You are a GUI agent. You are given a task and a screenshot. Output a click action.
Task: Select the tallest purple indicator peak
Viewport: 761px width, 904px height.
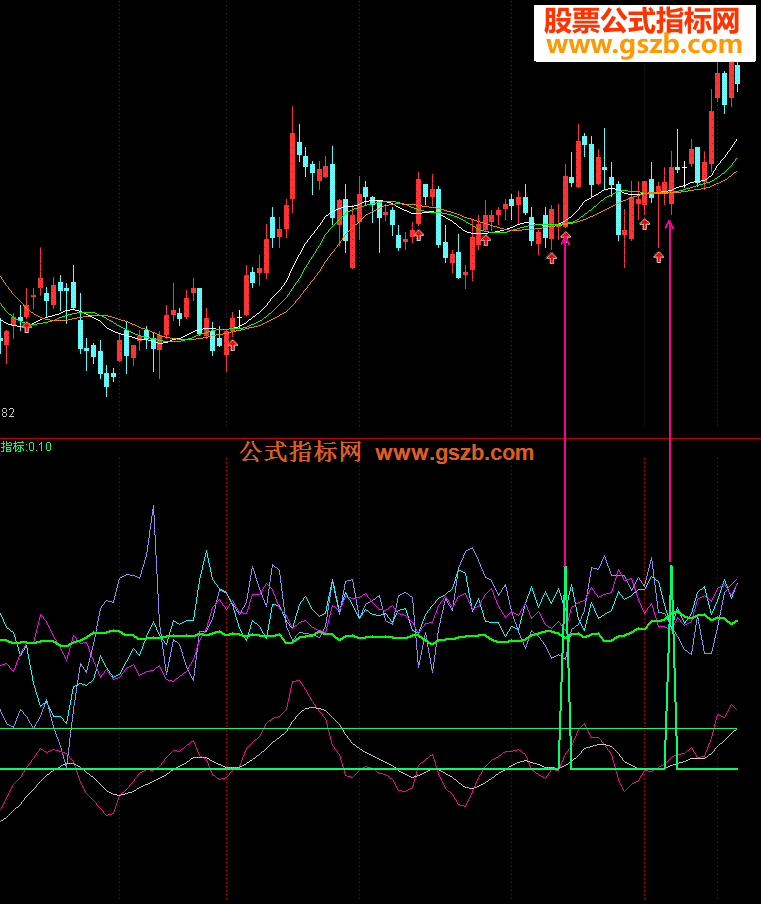click(x=153, y=507)
